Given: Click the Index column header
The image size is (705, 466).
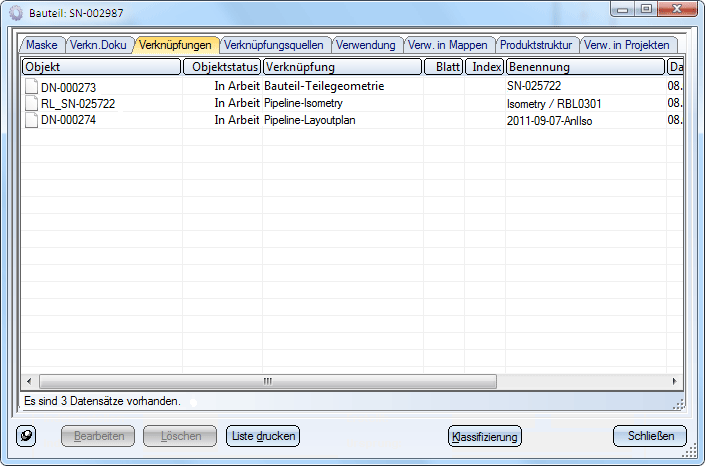Looking at the screenshot, I should click(485, 67).
